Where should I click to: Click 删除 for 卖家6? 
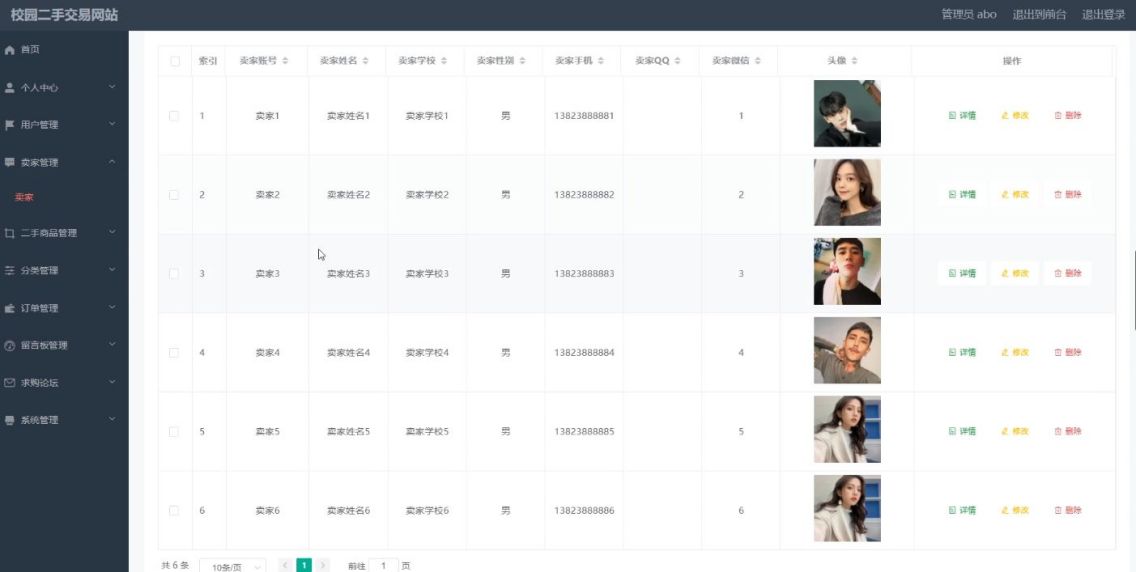pos(1067,510)
